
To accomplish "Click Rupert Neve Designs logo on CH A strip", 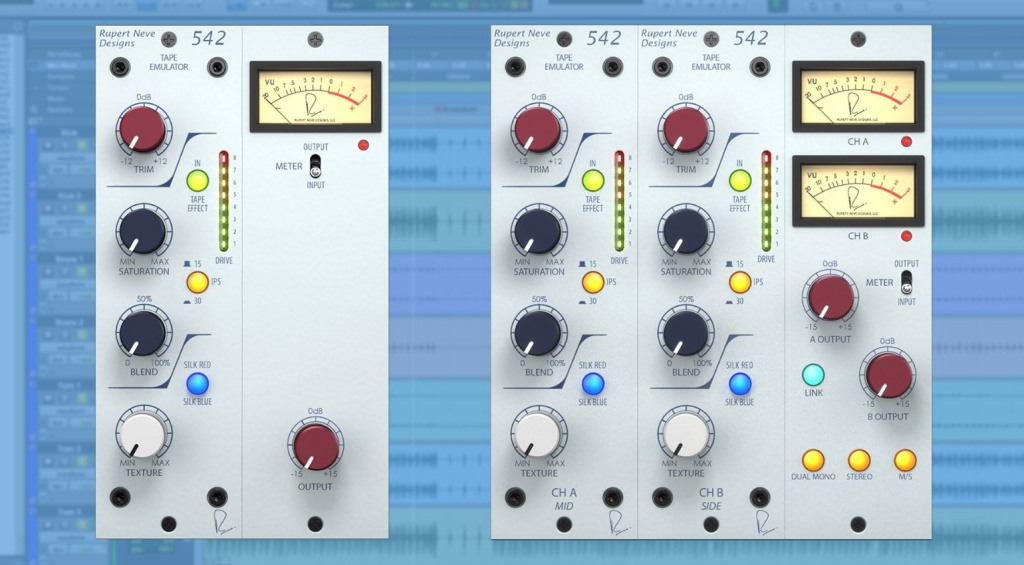I will pyautogui.click(x=522, y=39).
